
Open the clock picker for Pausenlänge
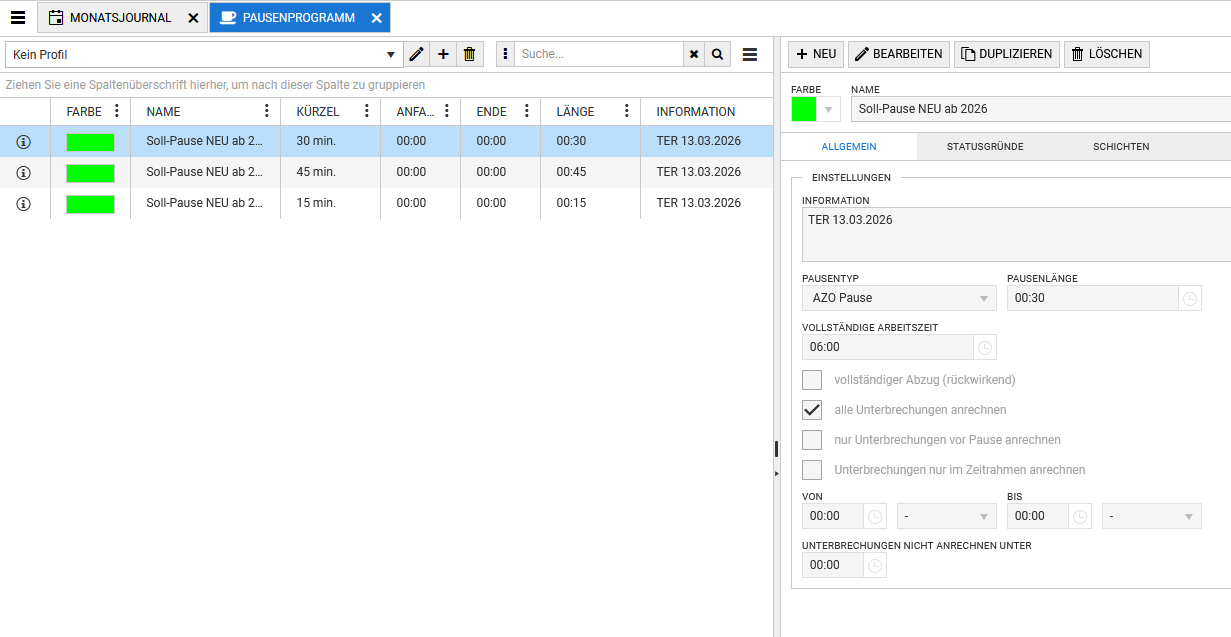coord(1190,298)
